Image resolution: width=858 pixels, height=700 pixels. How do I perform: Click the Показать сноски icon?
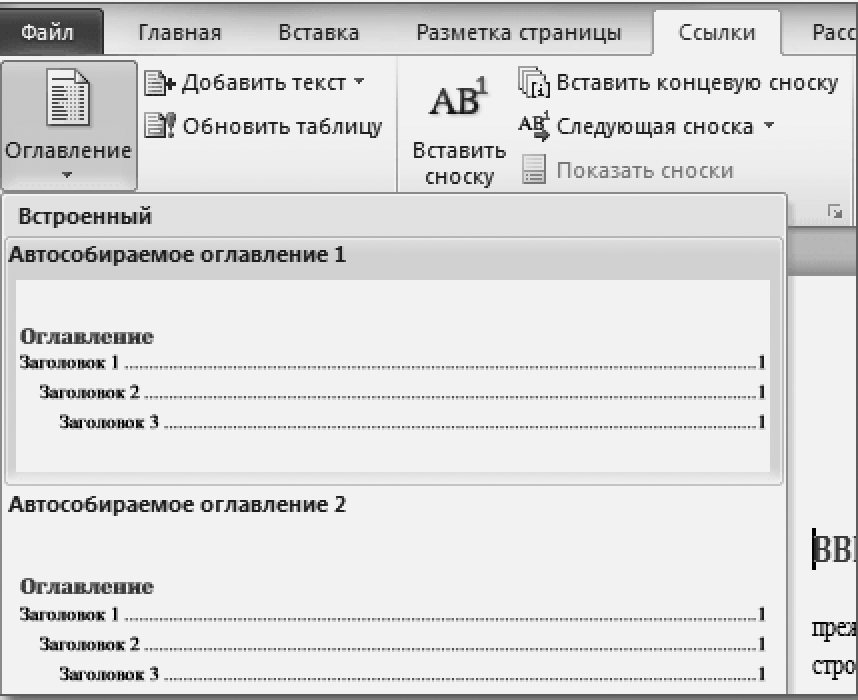(x=535, y=171)
